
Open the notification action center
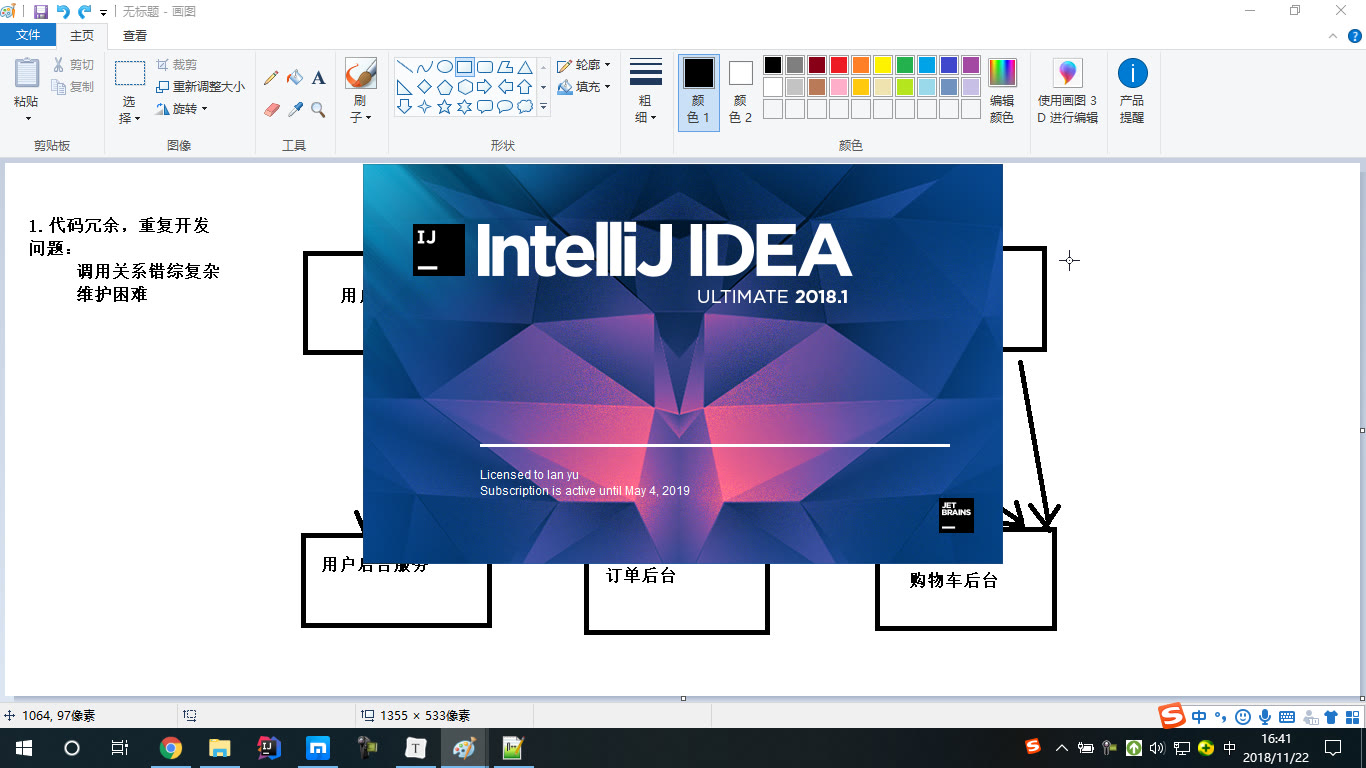(1333, 748)
